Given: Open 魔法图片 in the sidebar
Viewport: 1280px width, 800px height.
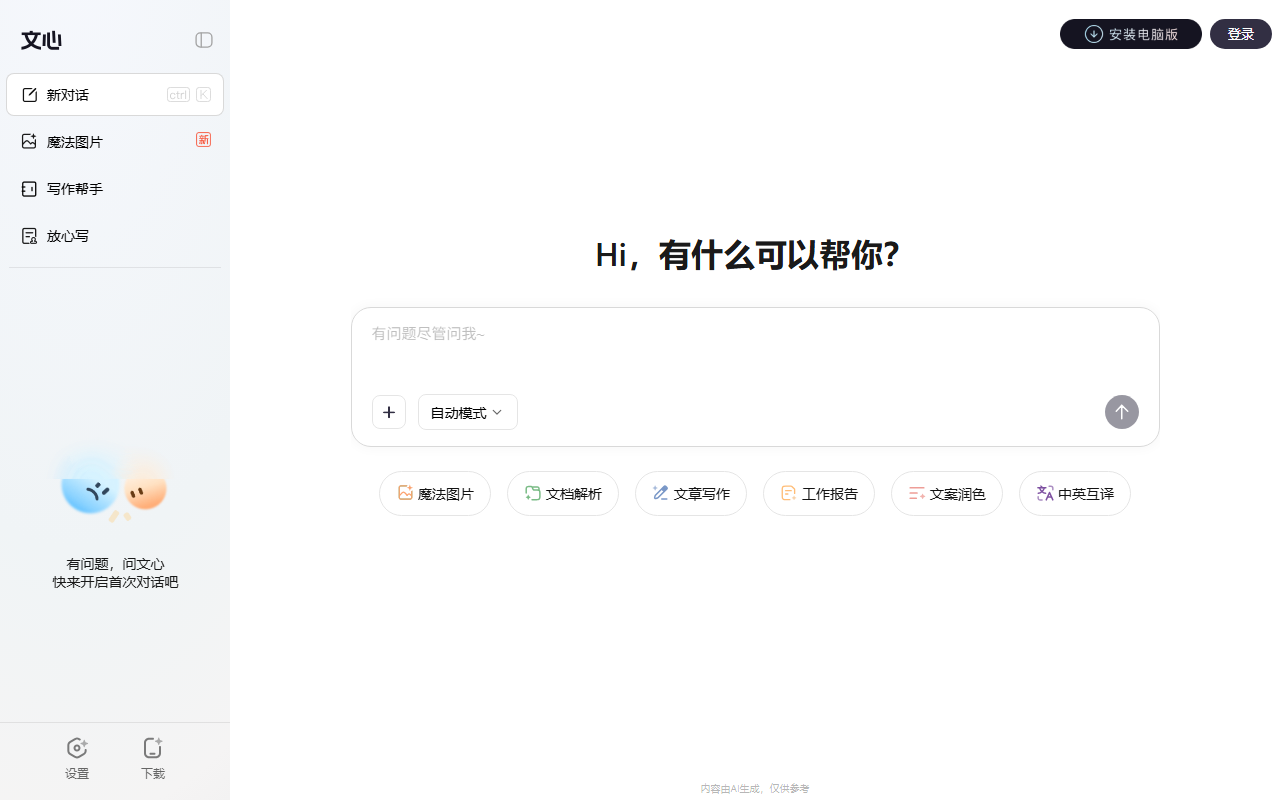Looking at the screenshot, I should (x=115, y=141).
